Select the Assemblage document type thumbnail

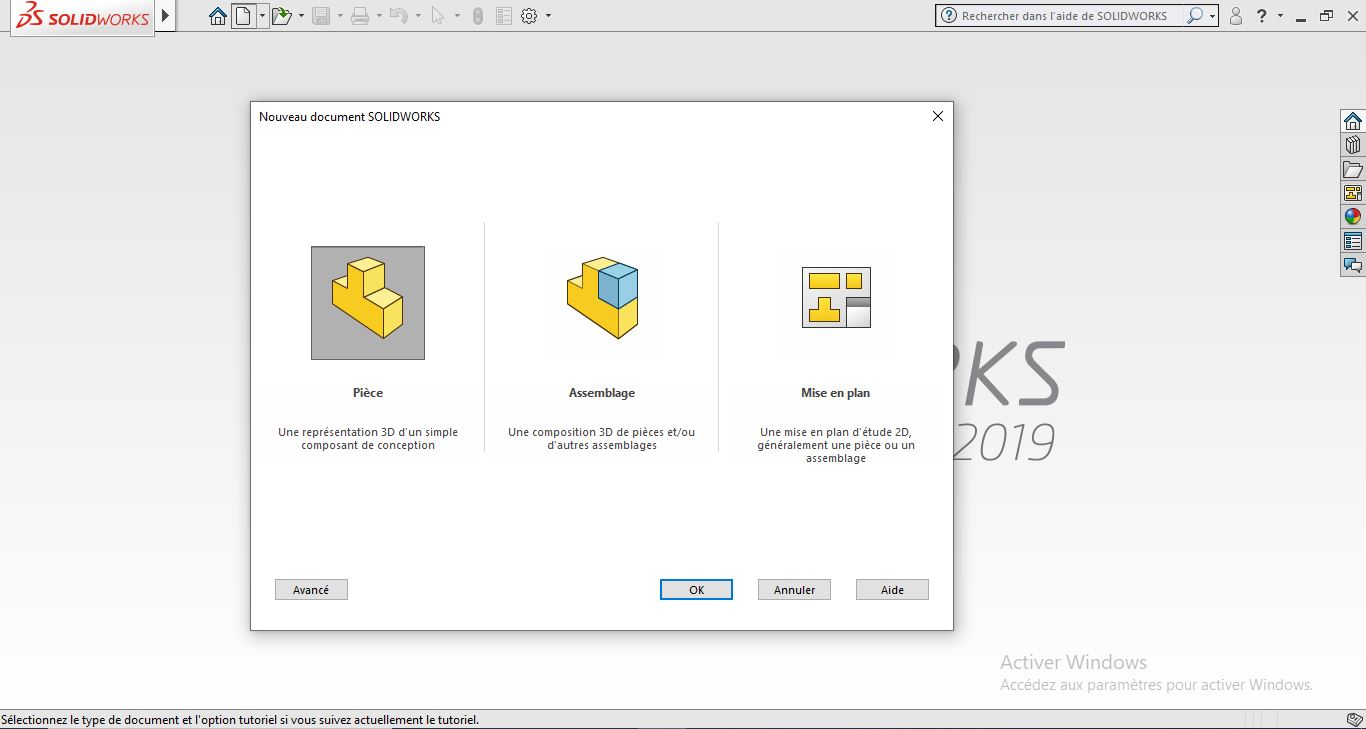tap(602, 303)
